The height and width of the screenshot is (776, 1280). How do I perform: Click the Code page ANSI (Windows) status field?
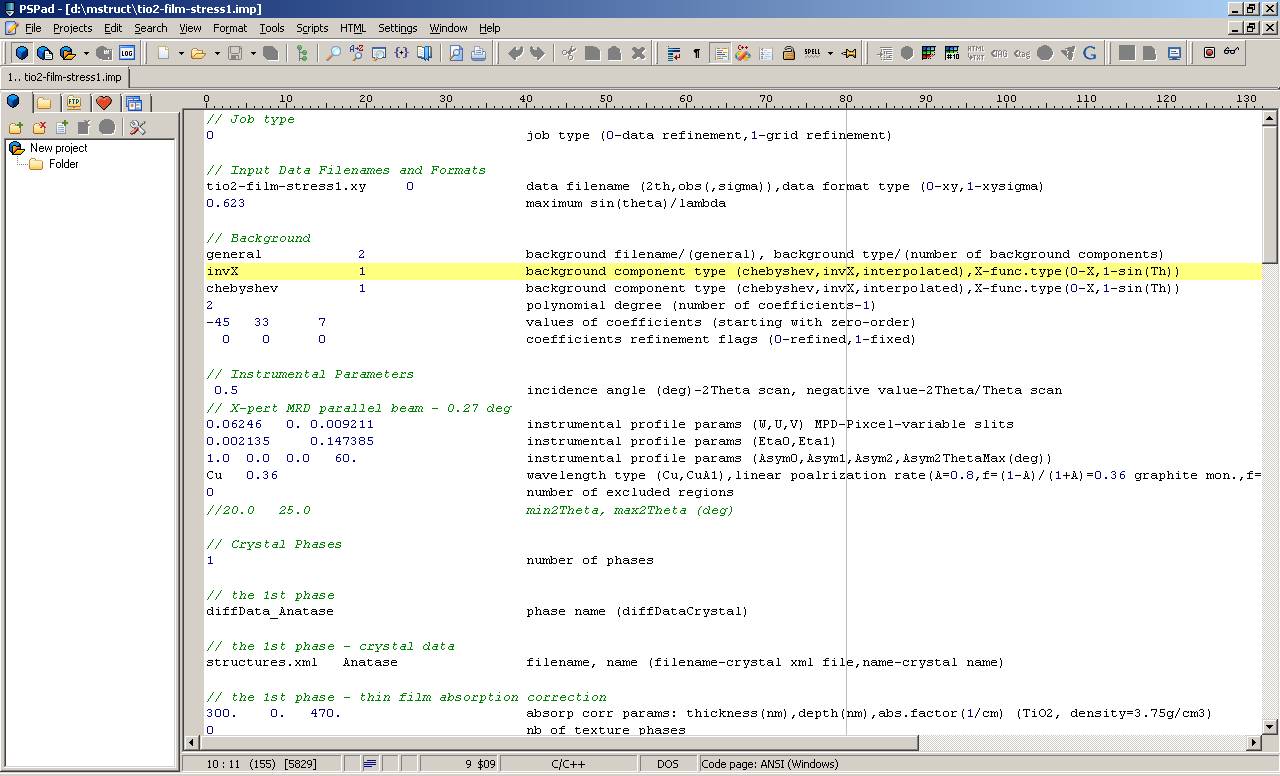click(x=770, y=764)
